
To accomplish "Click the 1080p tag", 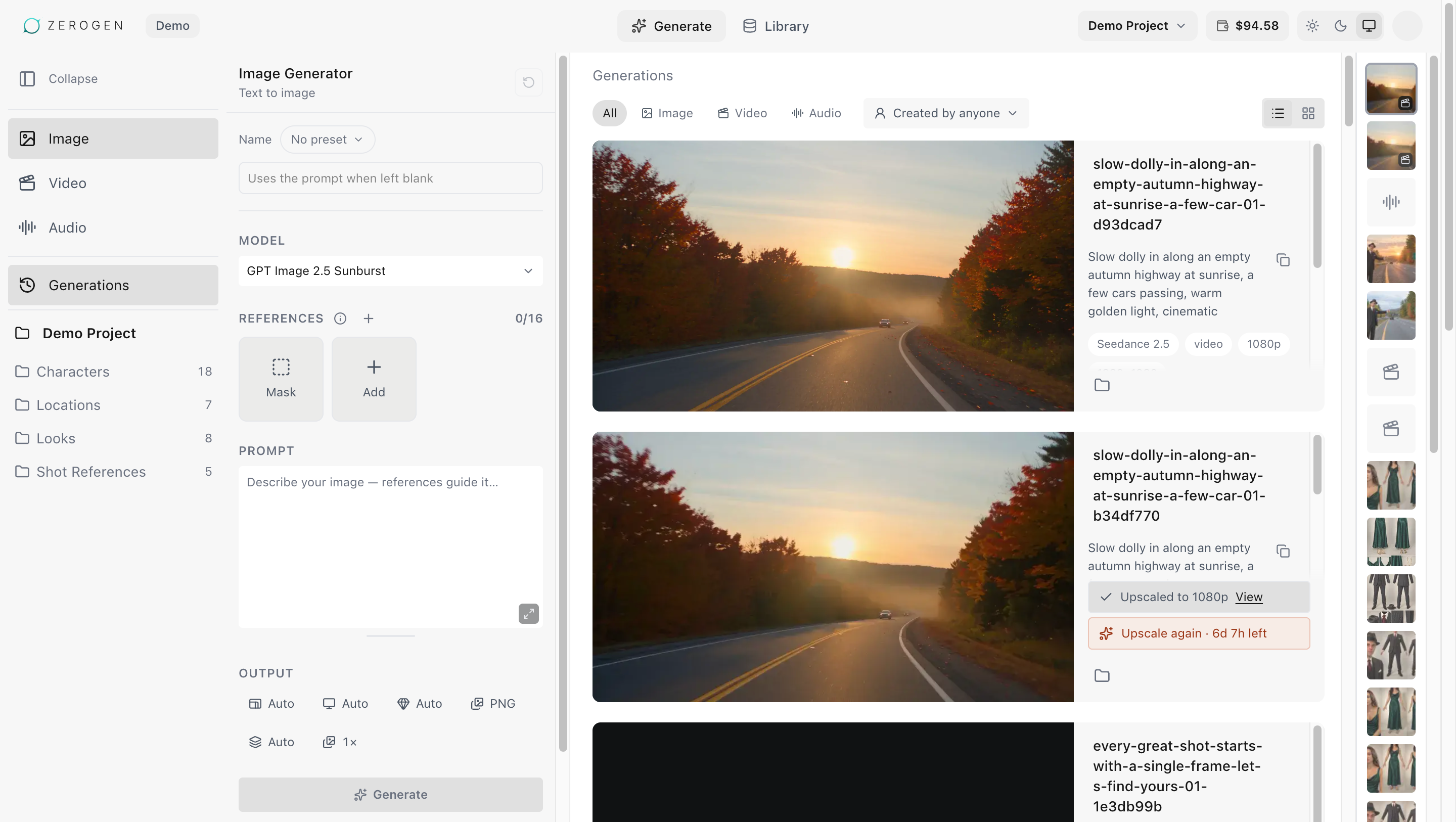I will pos(1264,344).
